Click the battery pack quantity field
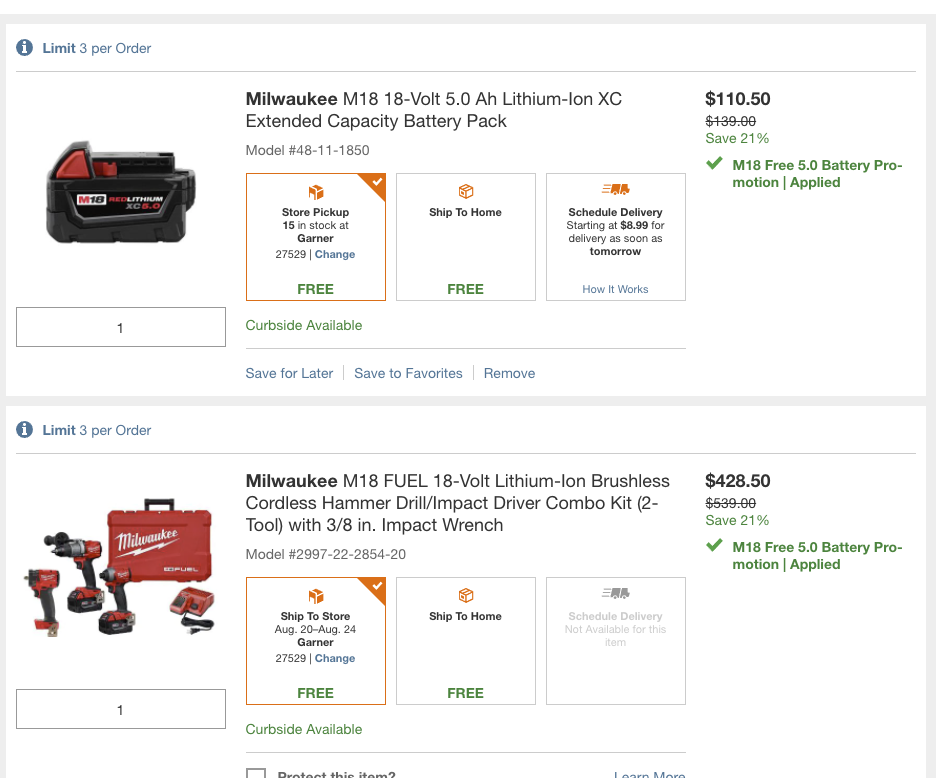The height and width of the screenshot is (778, 944). coord(121,327)
